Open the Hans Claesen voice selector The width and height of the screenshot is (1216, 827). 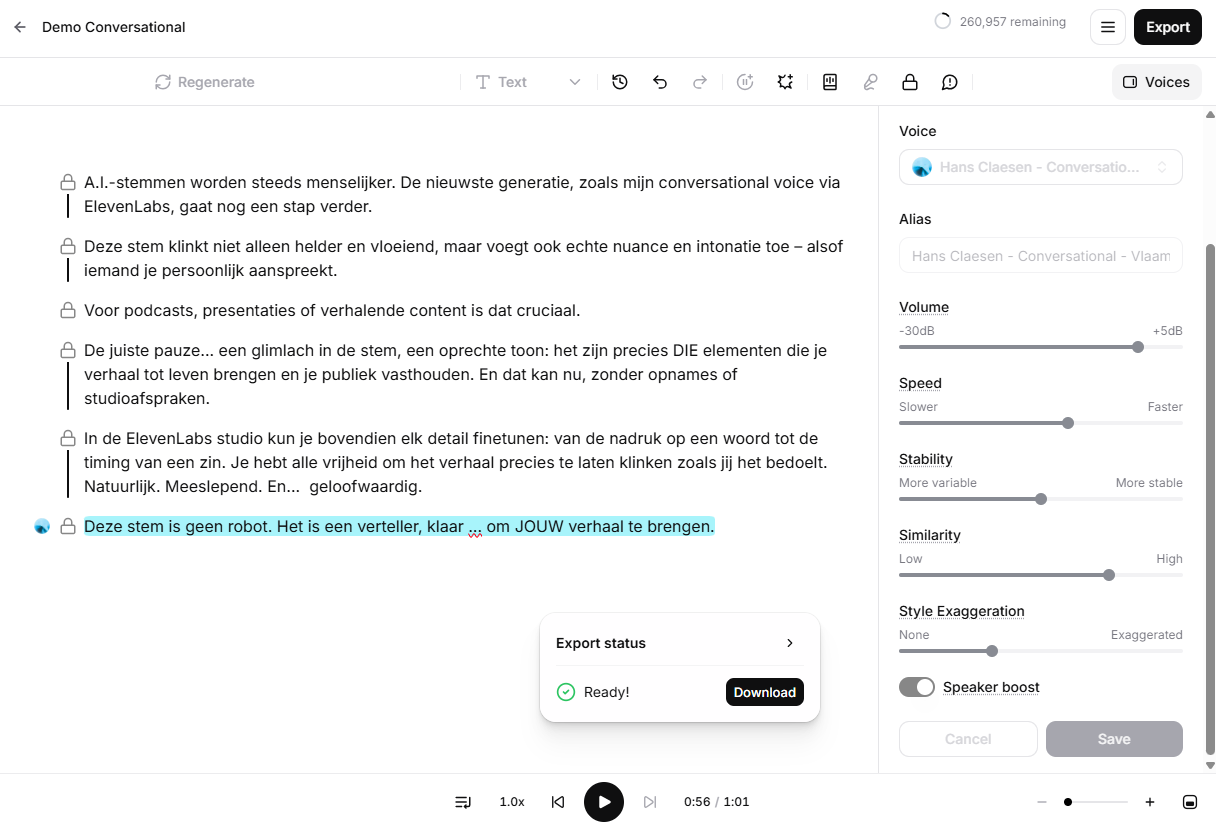click(1040, 167)
